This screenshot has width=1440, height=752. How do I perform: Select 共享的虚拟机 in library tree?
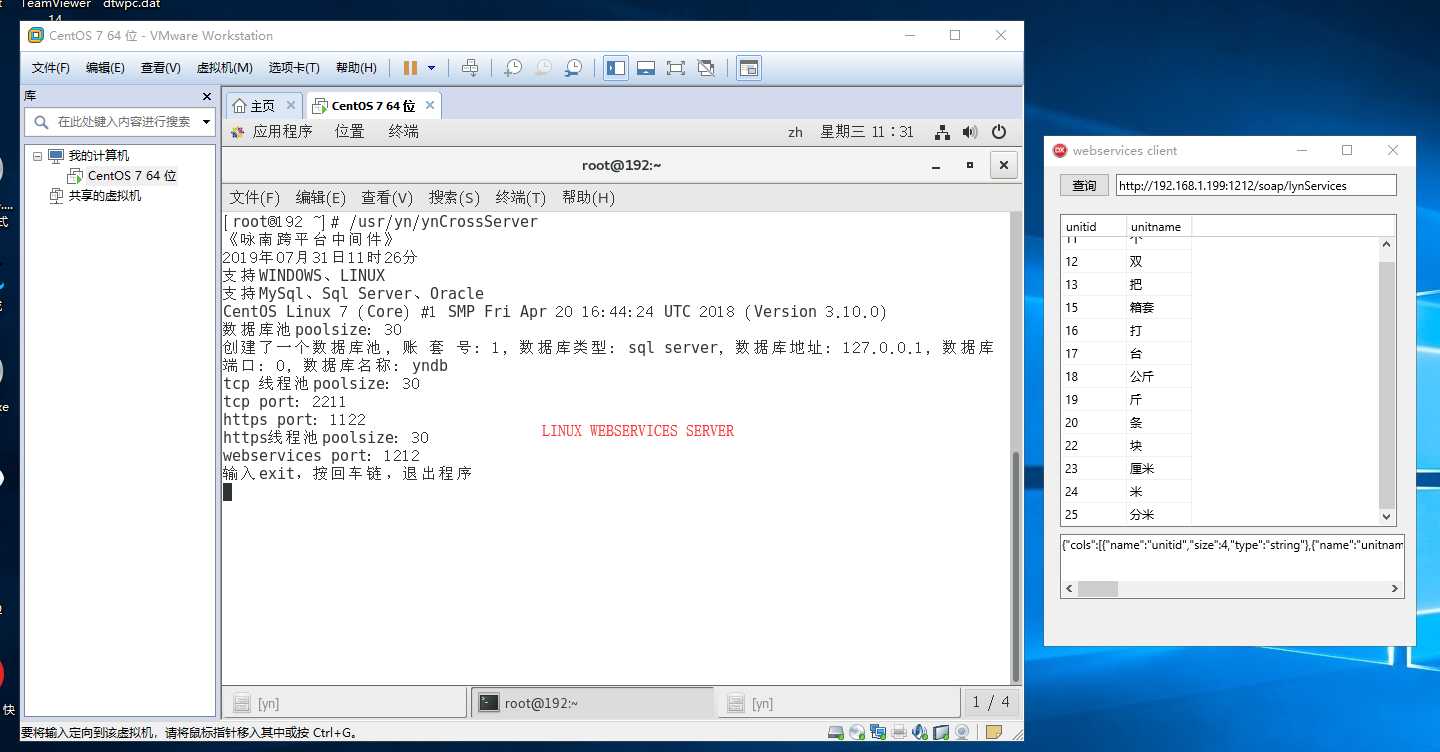[x=95, y=196]
